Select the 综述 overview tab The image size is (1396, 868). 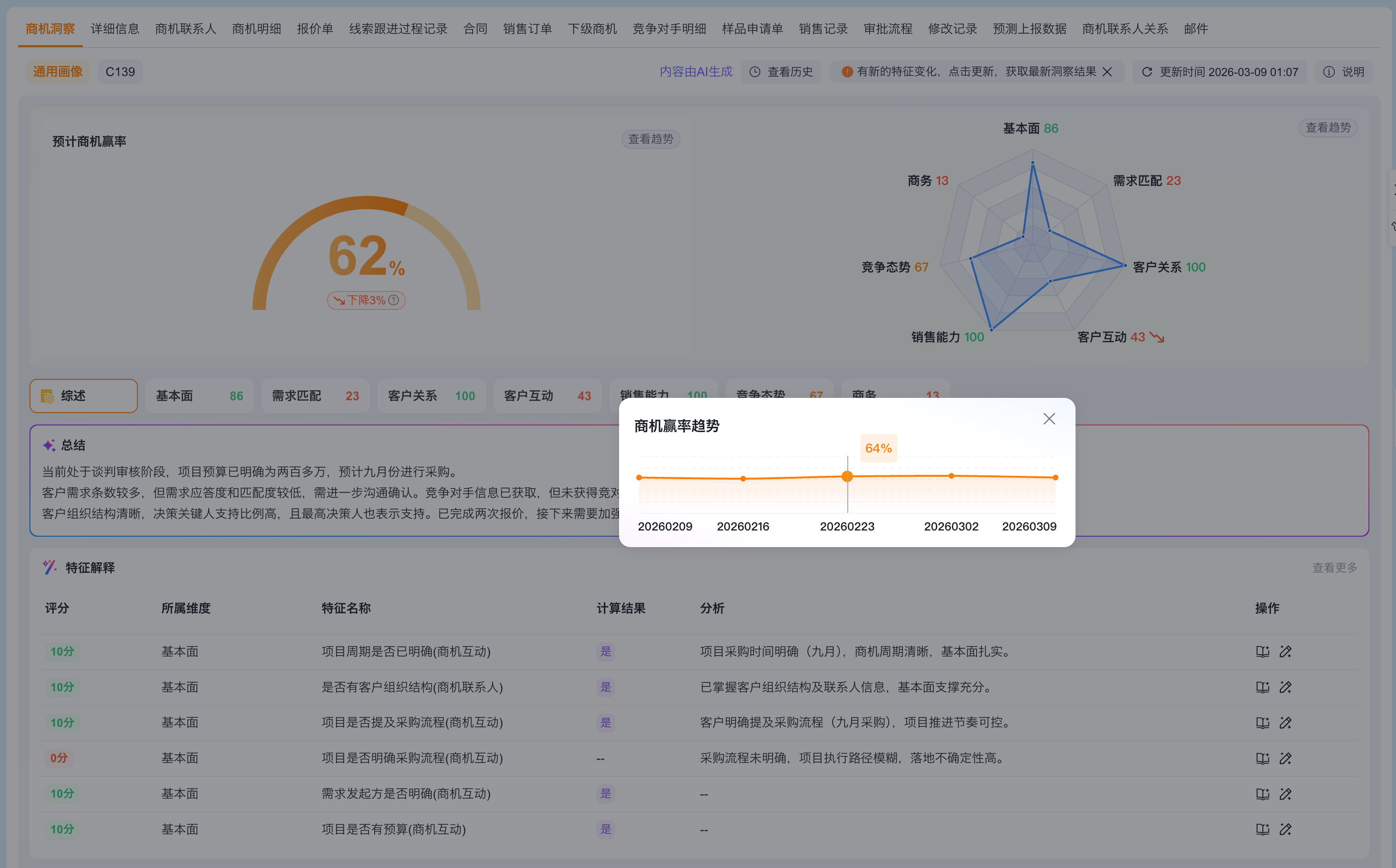click(x=83, y=395)
